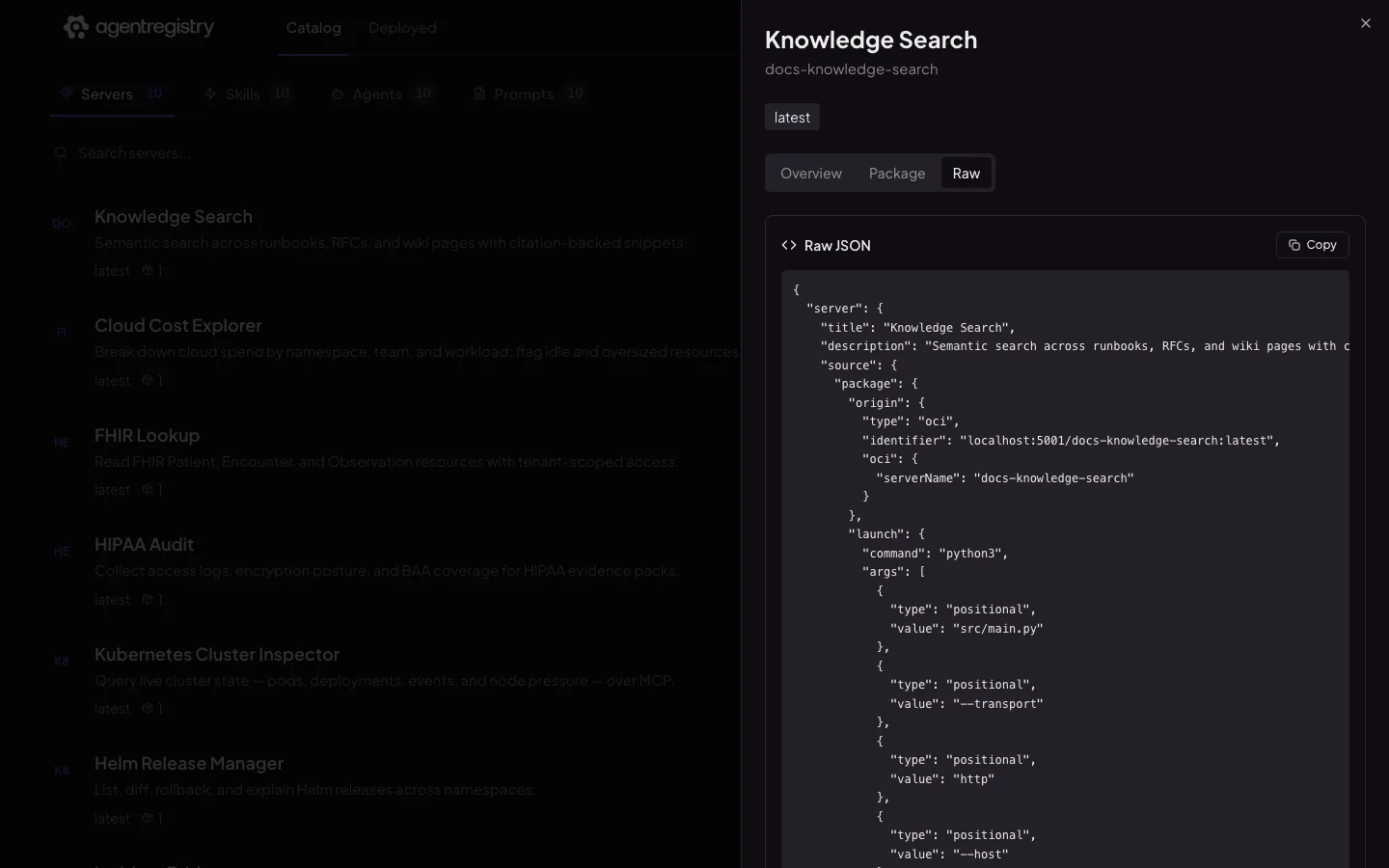This screenshot has height=868, width=1389.
Task: Click the Raw JSON code brackets icon
Action: pos(789,245)
